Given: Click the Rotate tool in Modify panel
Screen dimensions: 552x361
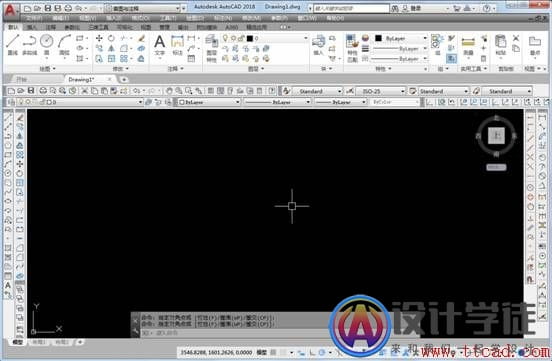Looking at the screenshot, I should click(x=111, y=38).
